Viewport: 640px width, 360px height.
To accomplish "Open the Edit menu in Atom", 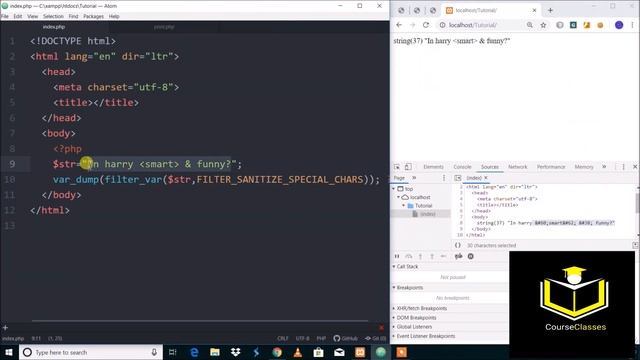I will click(x=18, y=16).
